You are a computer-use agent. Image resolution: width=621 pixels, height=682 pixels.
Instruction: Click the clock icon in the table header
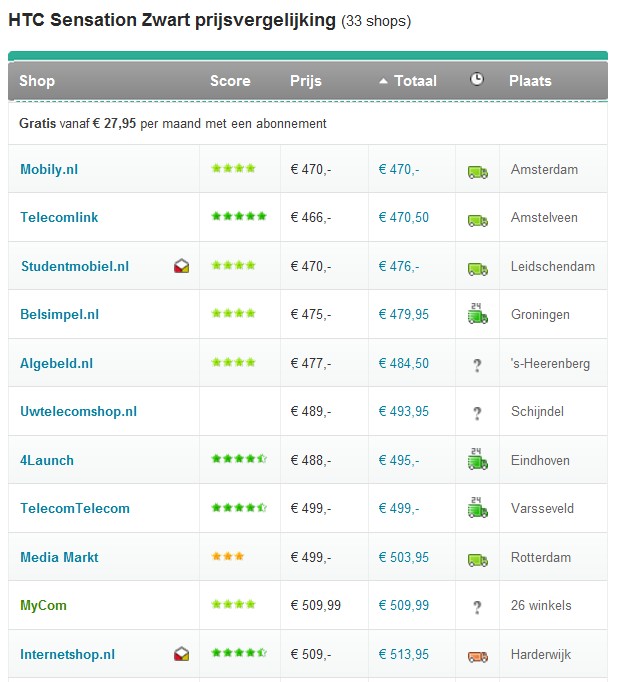point(477,81)
